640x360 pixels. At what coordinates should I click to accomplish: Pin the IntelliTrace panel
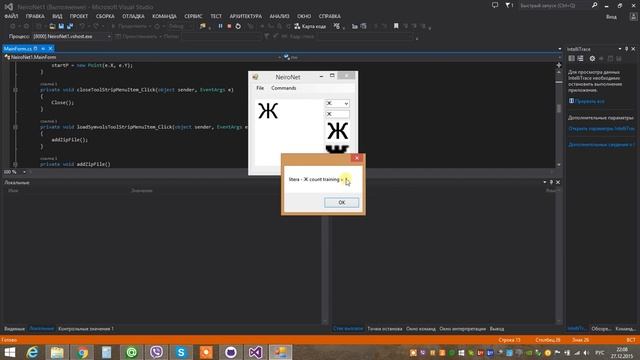pos(627,49)
